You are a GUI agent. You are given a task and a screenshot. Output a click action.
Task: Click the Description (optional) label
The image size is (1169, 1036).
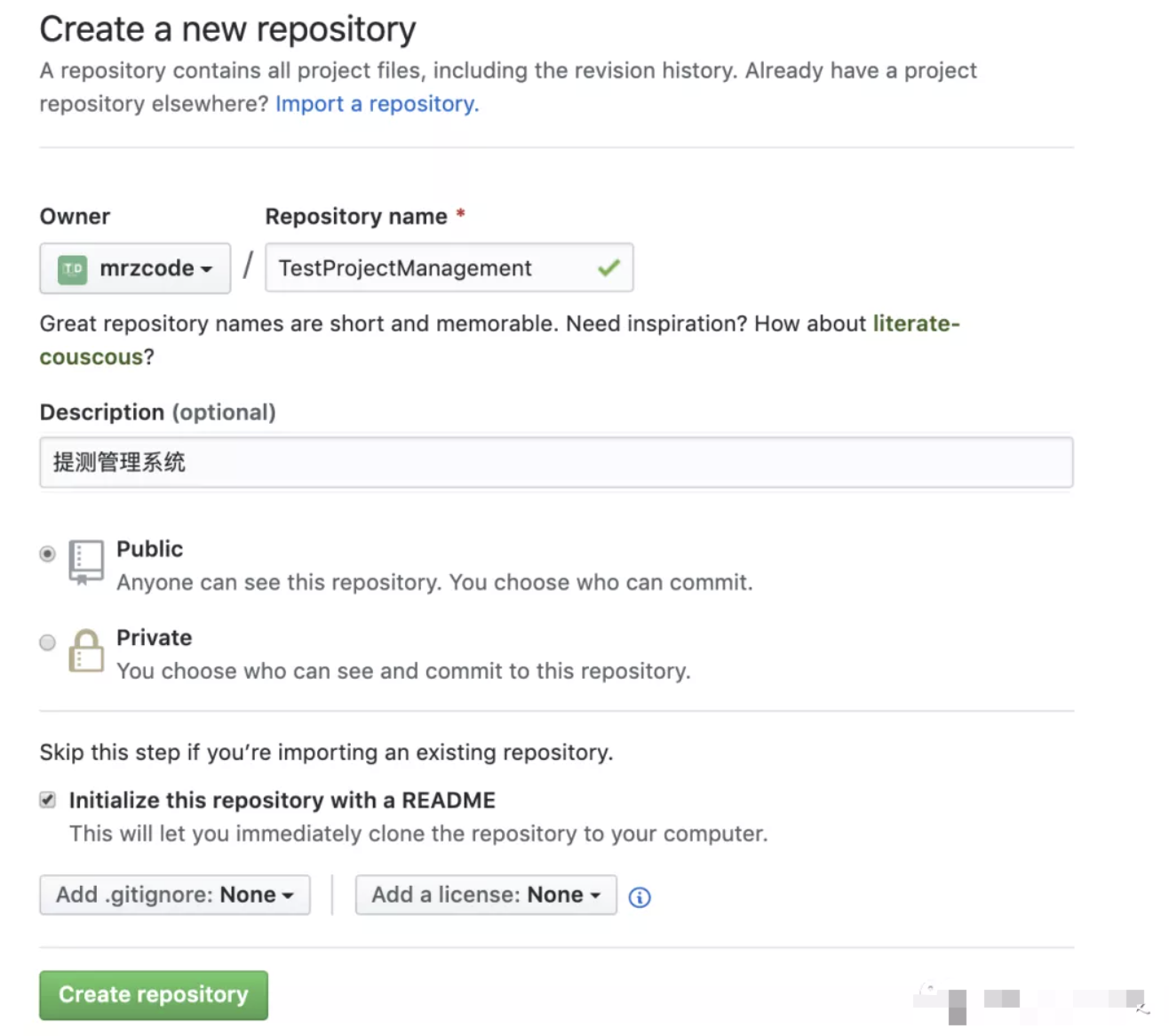pos(158,412)
